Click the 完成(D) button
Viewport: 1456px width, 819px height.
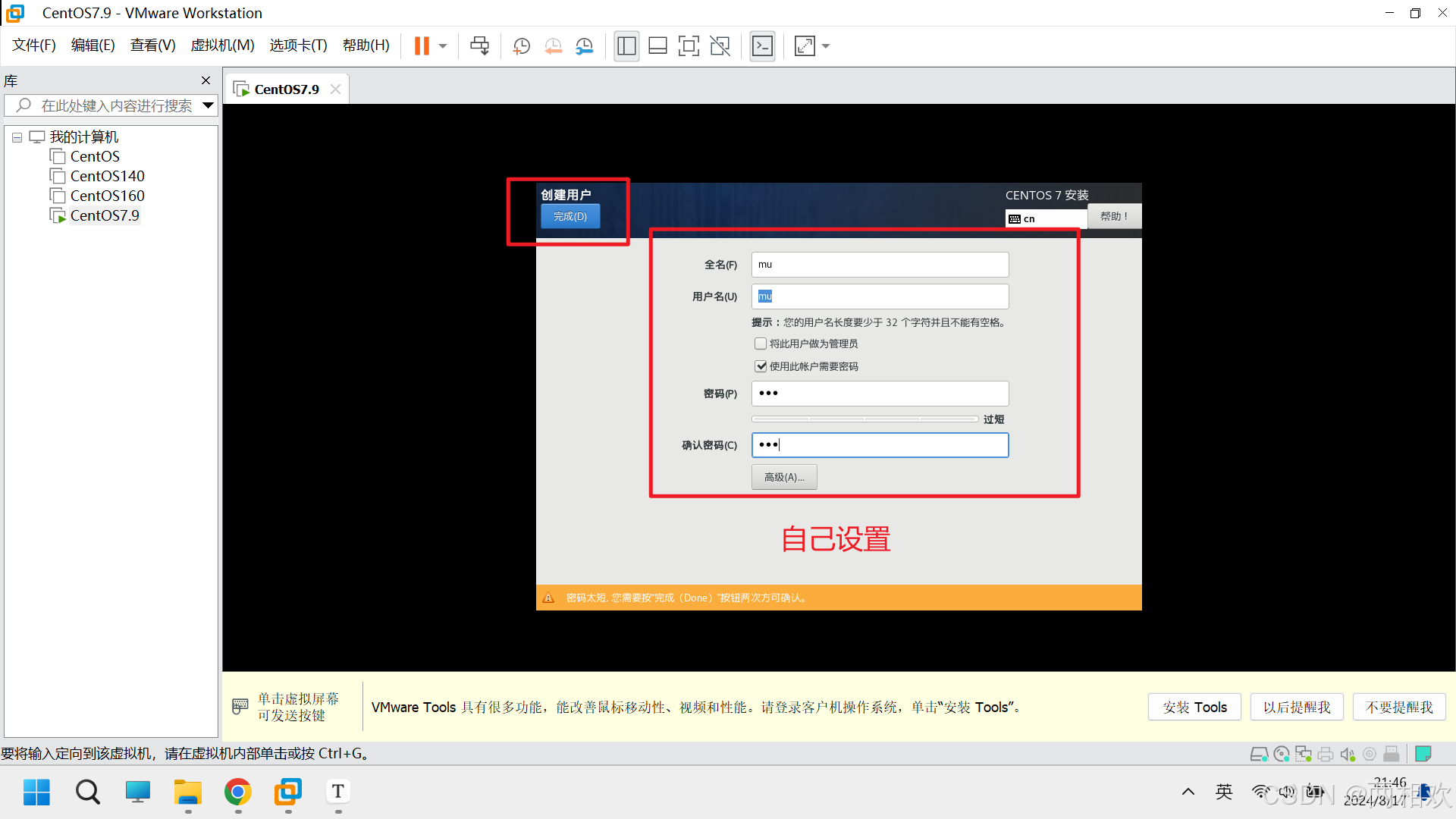pos(570,216)
